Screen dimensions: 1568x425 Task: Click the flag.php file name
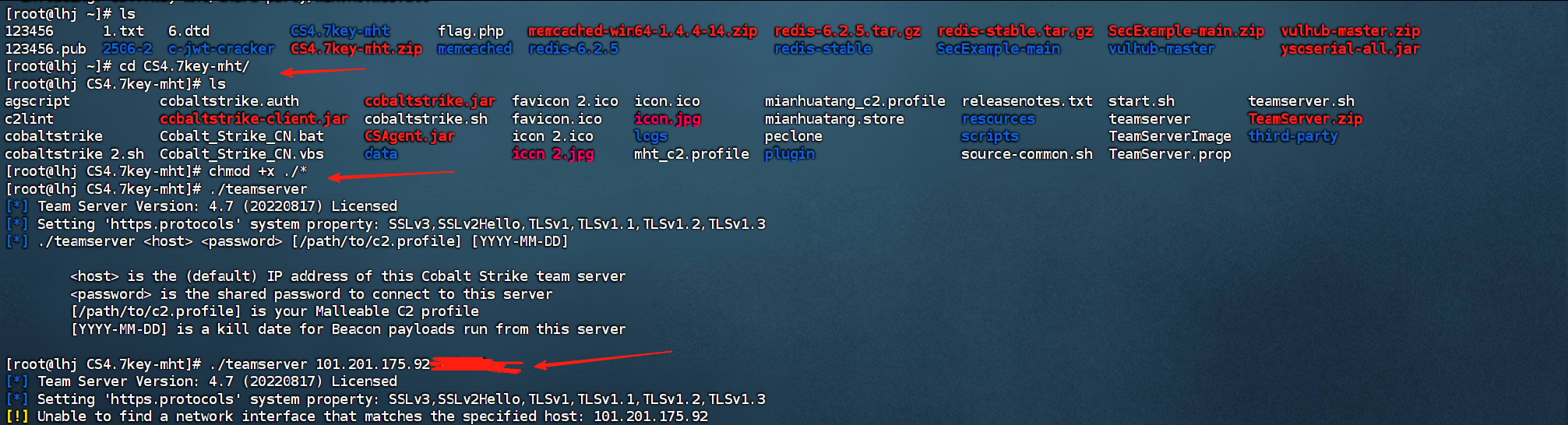click(x=470, y=31)
